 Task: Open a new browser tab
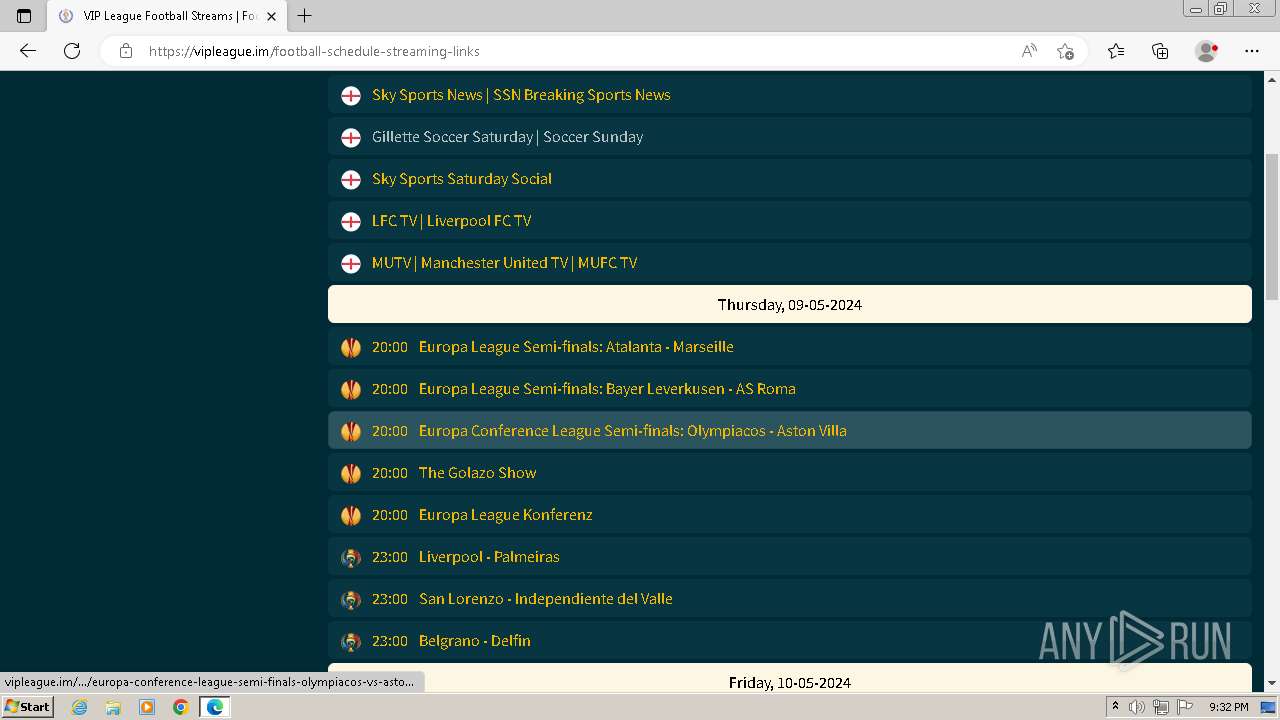305,16
